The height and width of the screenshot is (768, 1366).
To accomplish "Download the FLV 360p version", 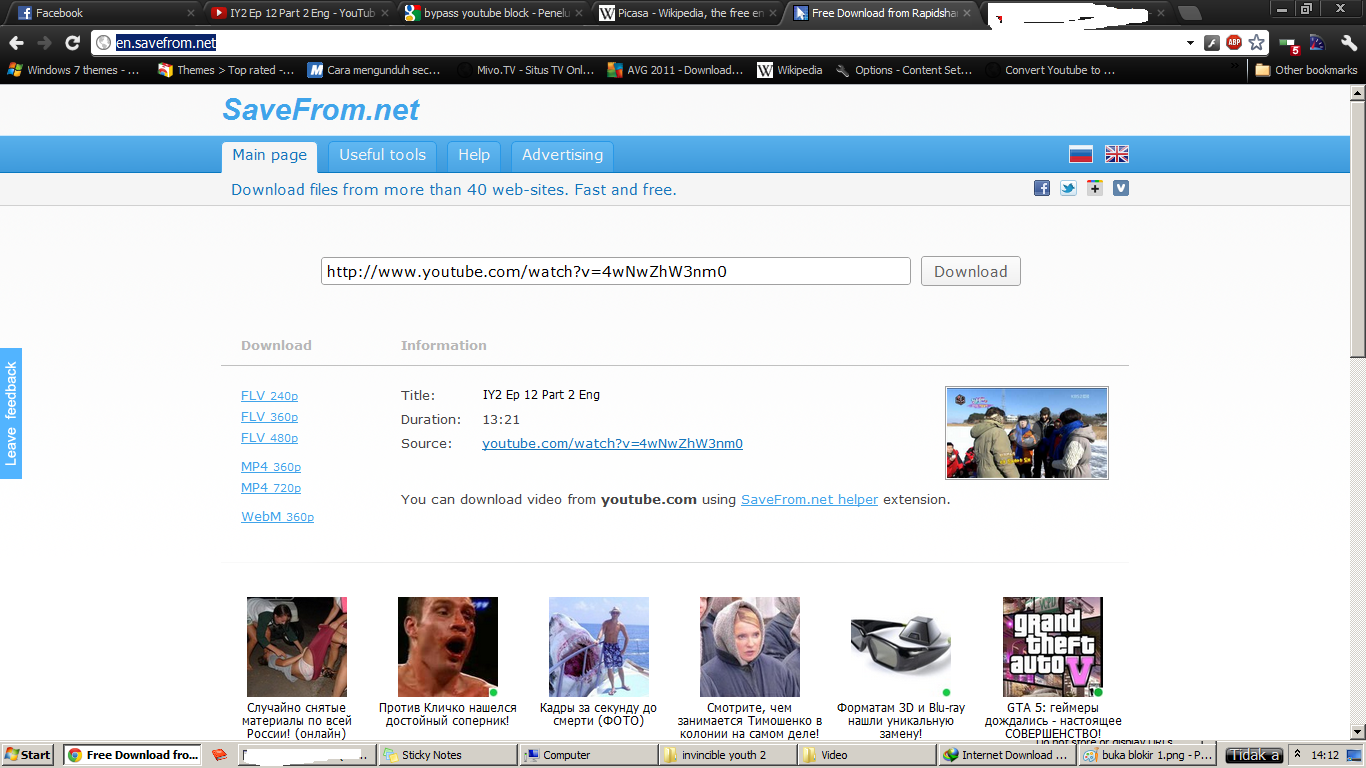I will coord(269,417).
